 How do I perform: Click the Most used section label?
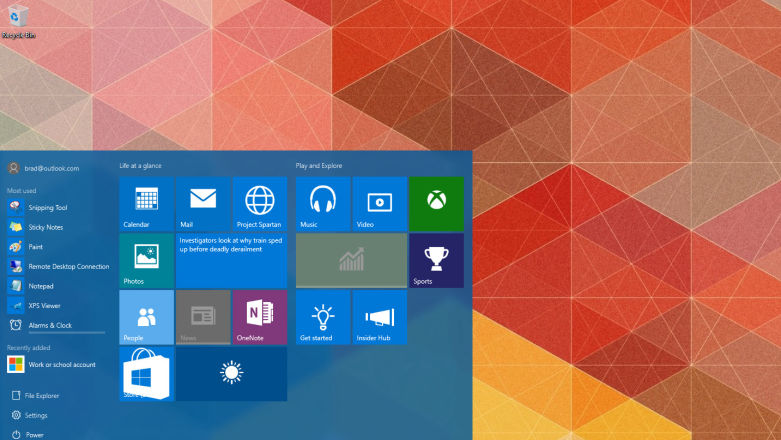click(21, 190)
